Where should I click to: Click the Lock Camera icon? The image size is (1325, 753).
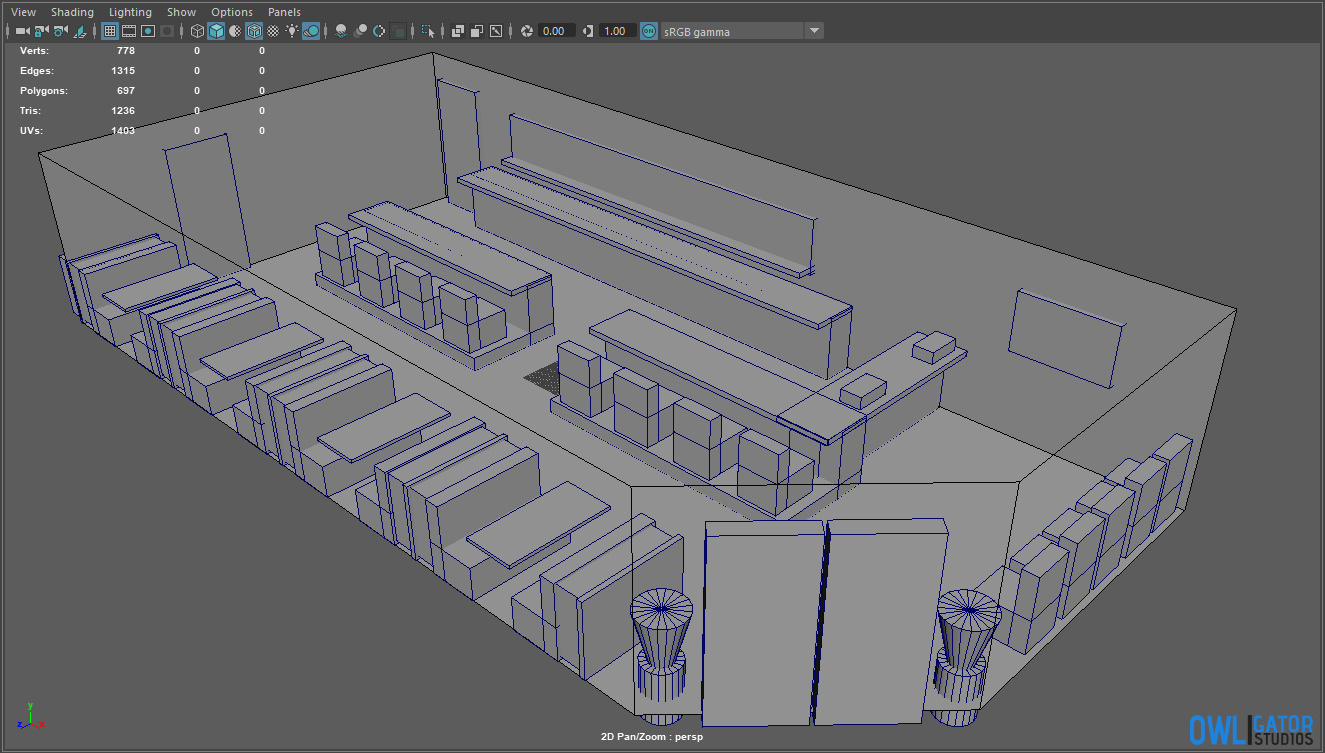[x=41, y=31]
